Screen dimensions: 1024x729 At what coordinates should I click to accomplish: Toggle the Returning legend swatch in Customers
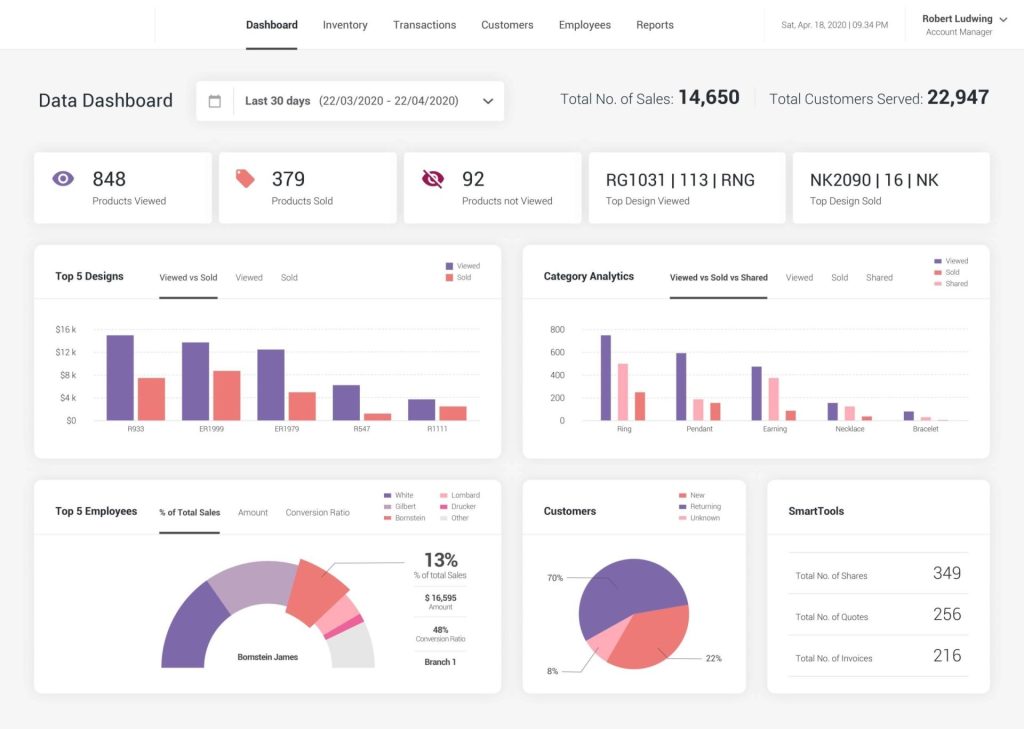[682, 507]
